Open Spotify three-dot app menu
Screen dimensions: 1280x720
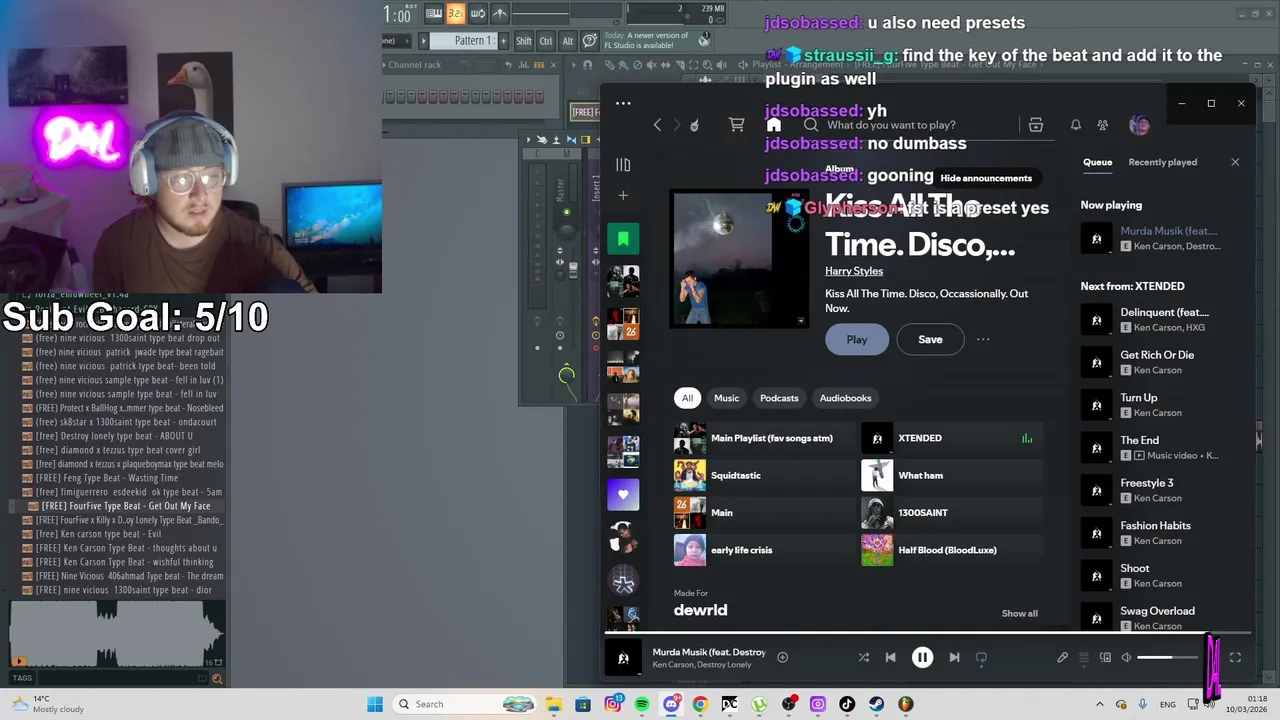623,103
